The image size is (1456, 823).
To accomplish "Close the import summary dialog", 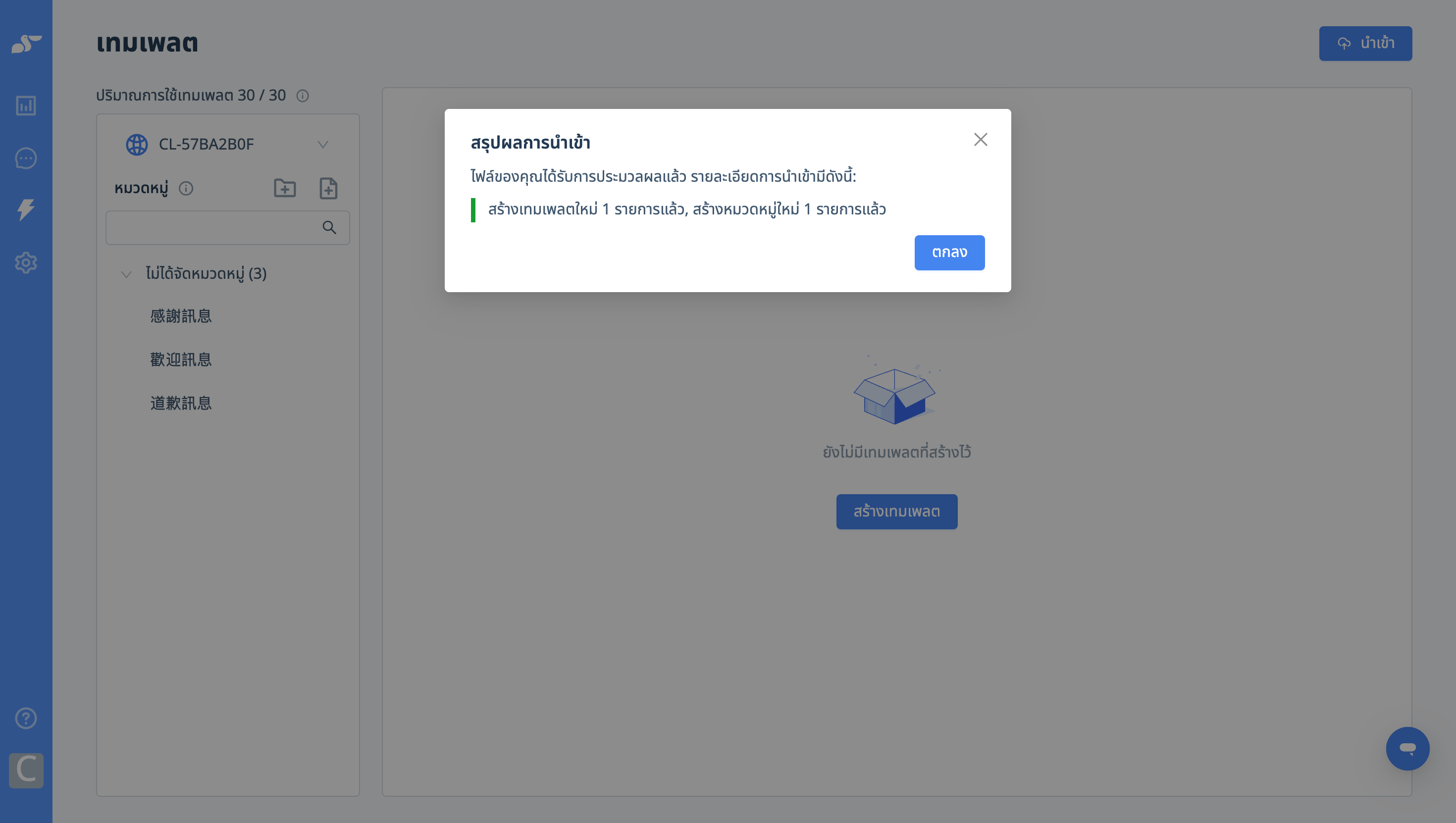I will click(981, 140).
